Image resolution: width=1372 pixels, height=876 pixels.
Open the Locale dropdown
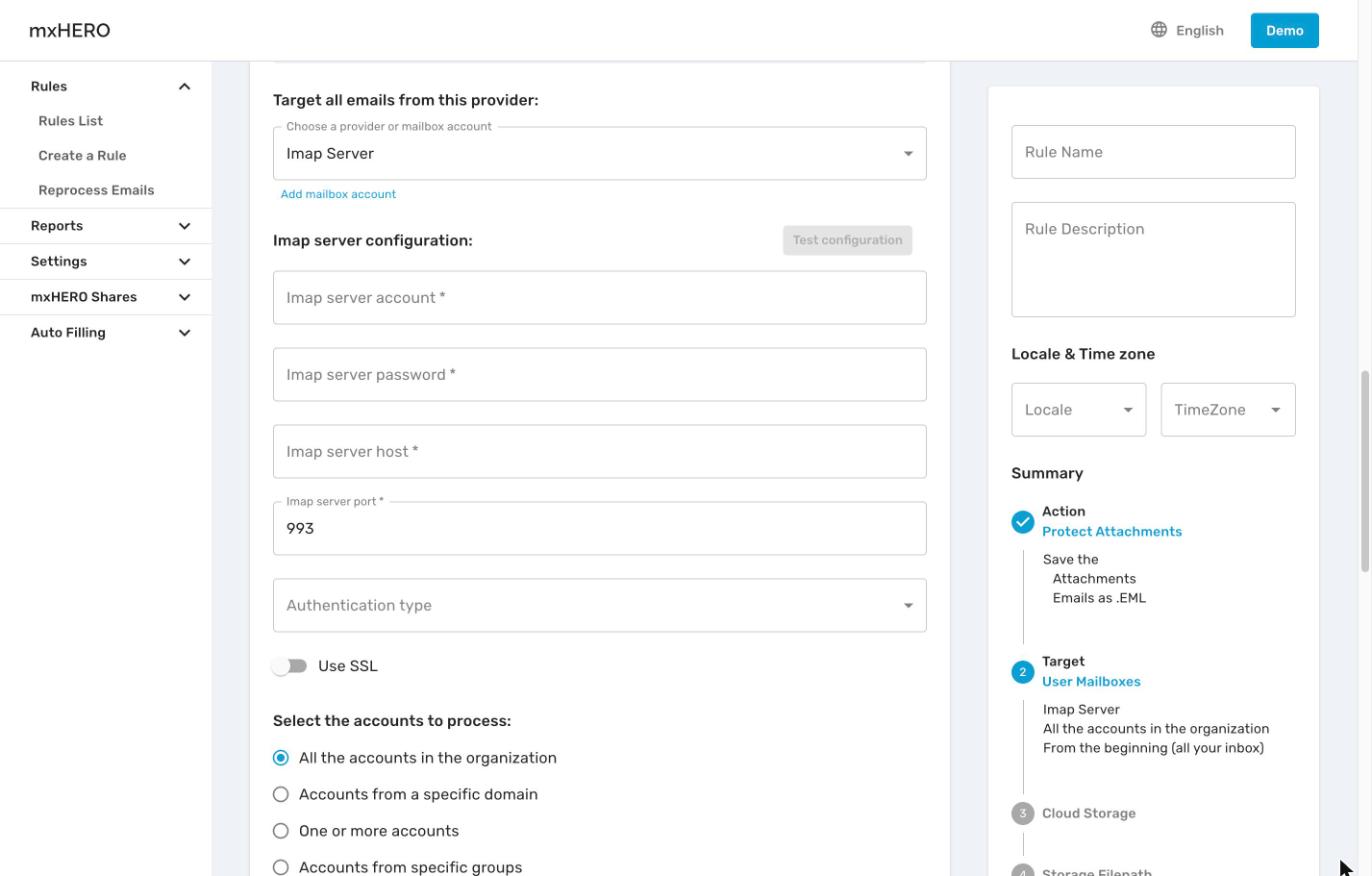pyautogui.click(x=1079, y=410)
